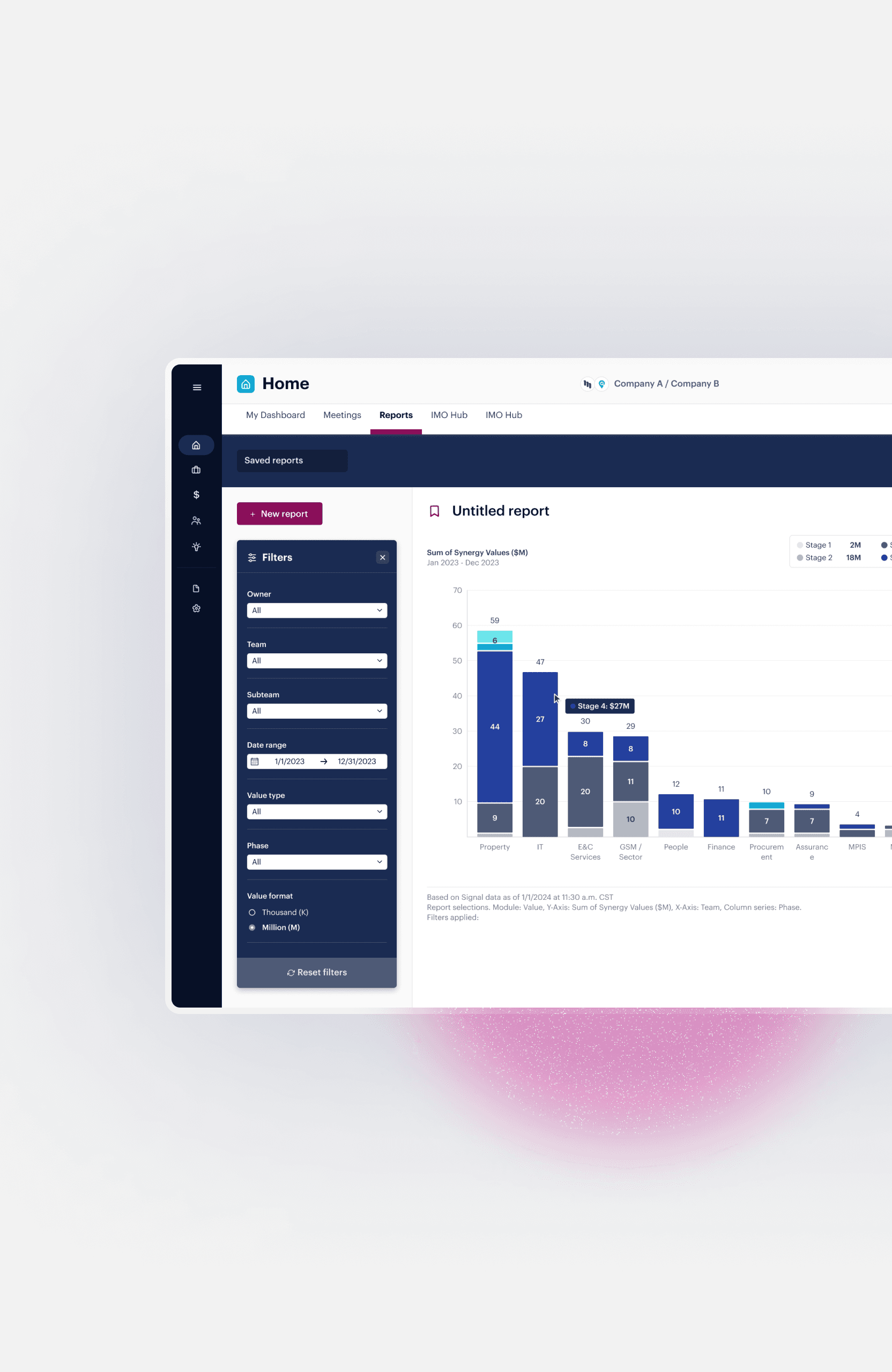Open the dollar sign value section

[196, 495]
